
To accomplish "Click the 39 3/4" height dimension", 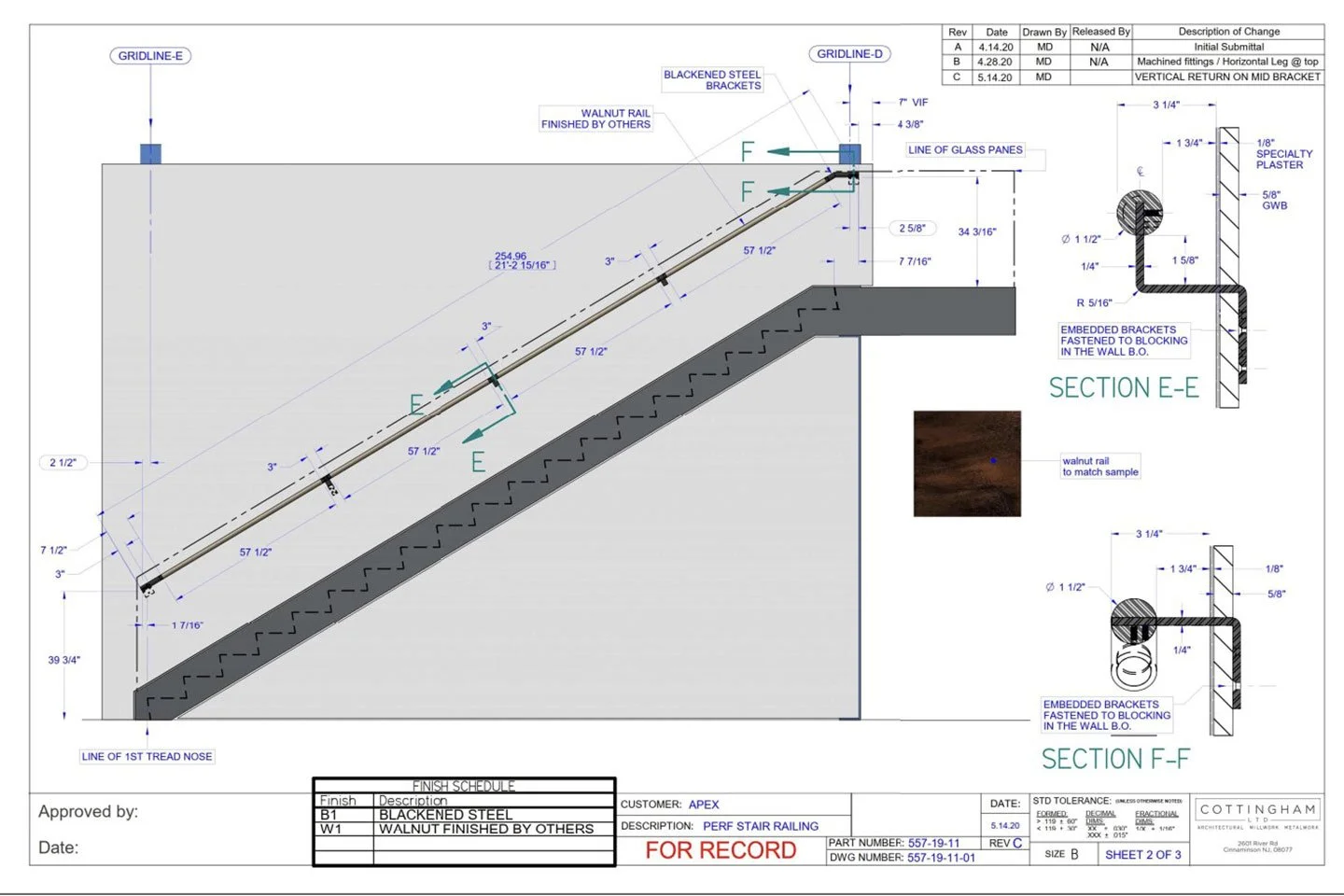I will pos(64,660).
